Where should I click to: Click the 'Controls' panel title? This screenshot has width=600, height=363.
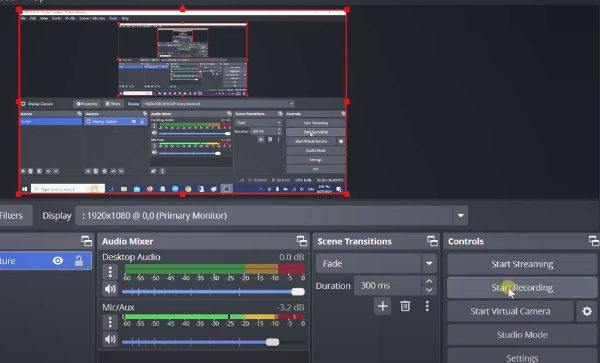[x=466, y=241]
